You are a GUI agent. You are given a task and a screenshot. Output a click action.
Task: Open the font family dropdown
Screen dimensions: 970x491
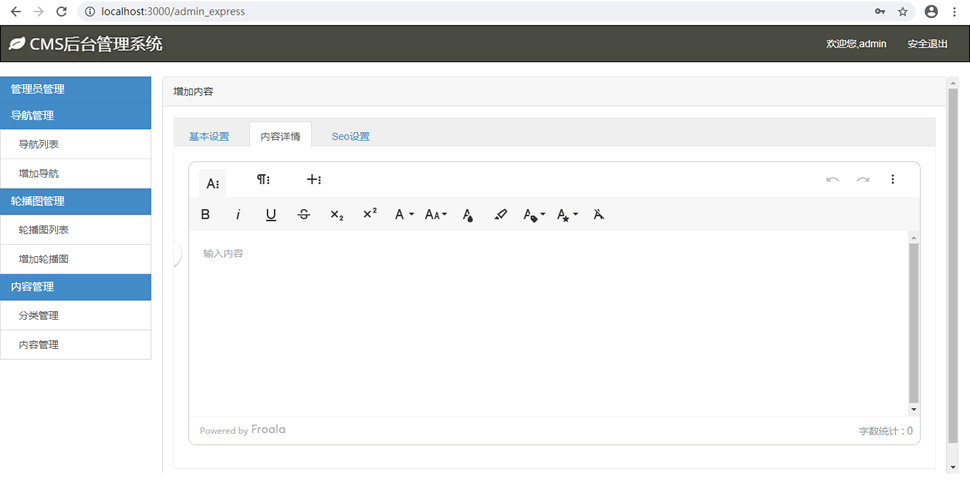(404, 215)
